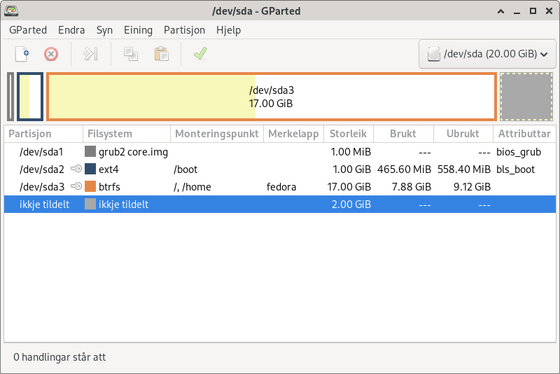Select the /dev/sda3 block in disk graphic
The image size is (560, 374).
coord(271,96)
